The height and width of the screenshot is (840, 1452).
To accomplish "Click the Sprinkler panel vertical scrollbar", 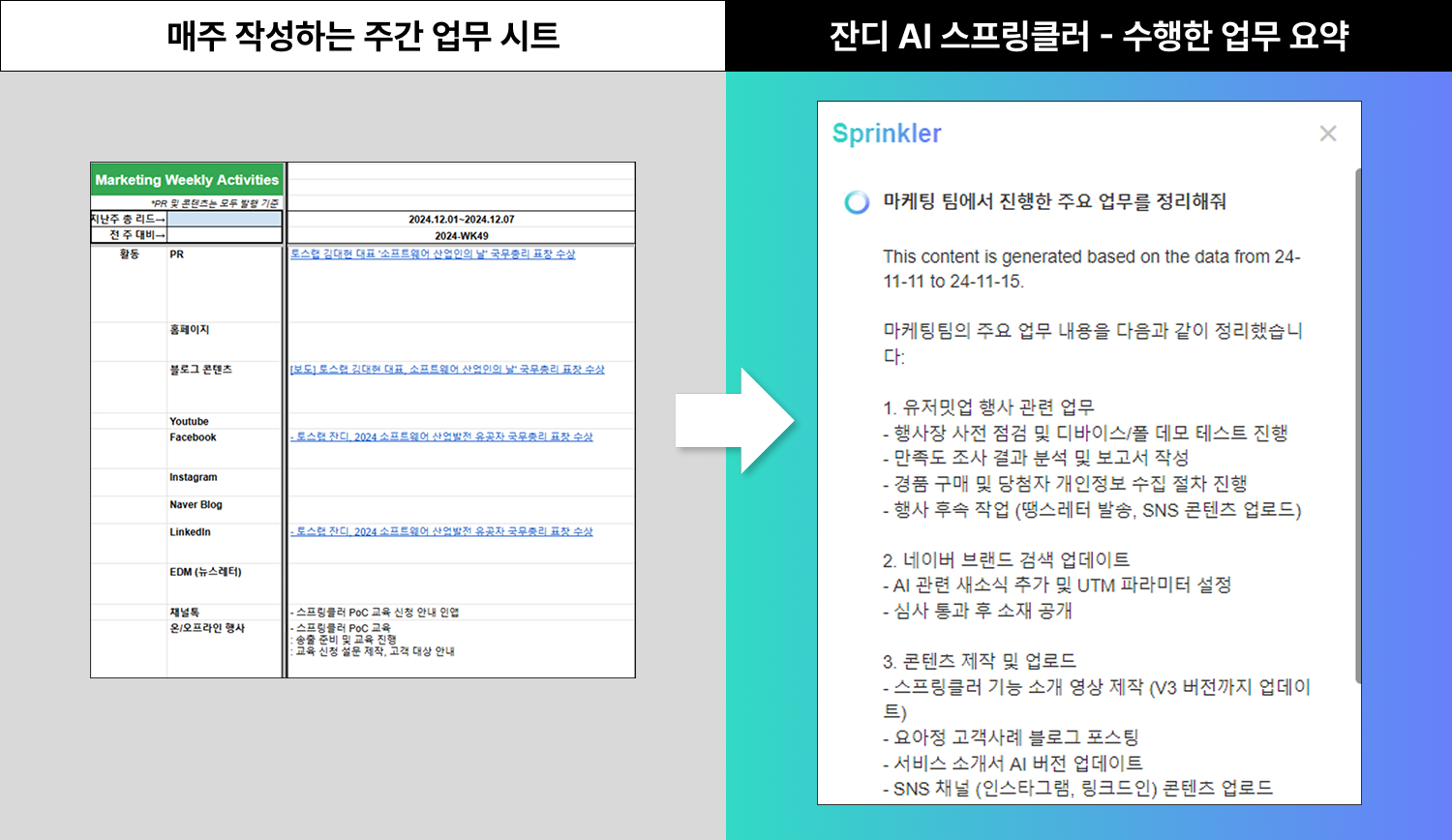I will point(1357,426).
